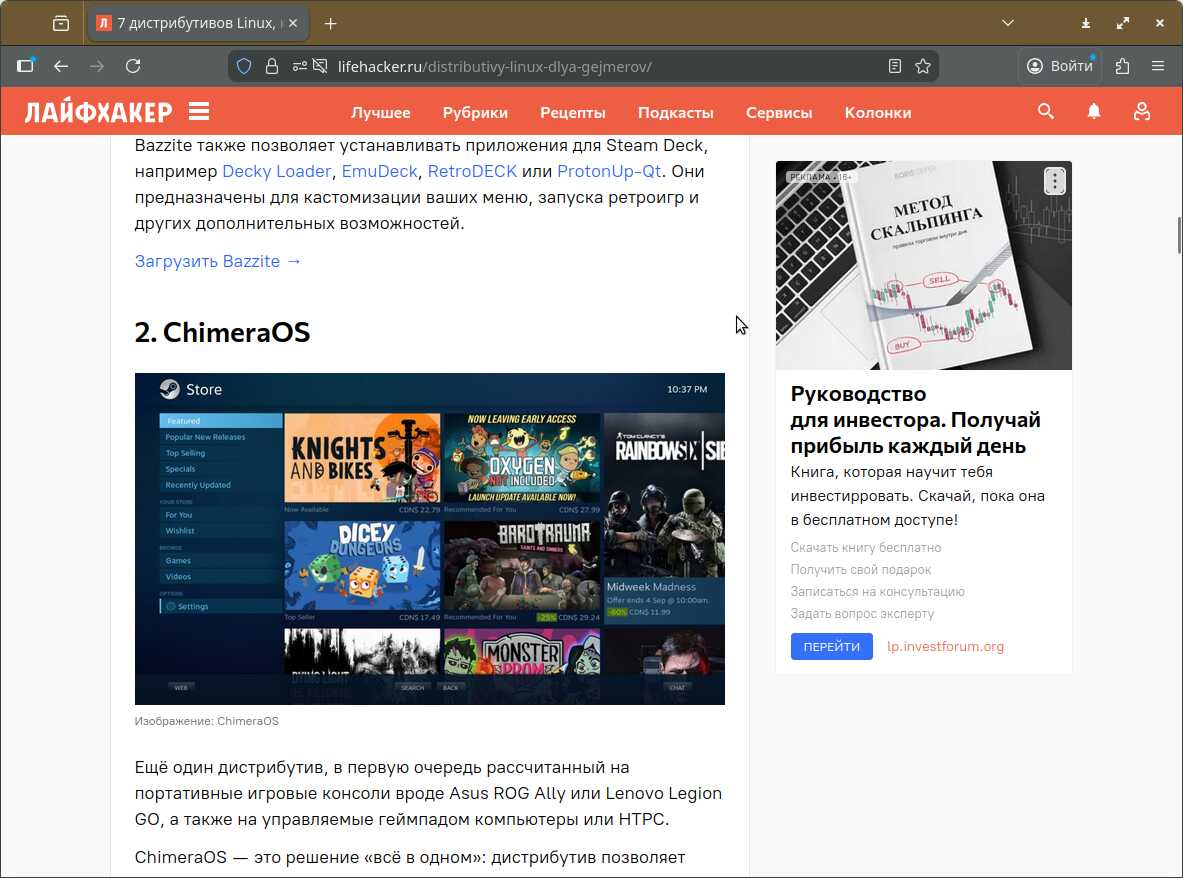Open the site permissions icon in address bar

(x=300, y=66)
